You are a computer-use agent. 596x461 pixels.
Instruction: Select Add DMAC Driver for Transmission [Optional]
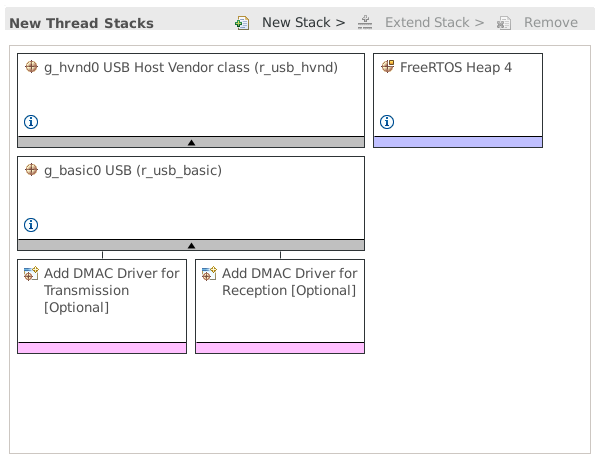pos(111,290)
